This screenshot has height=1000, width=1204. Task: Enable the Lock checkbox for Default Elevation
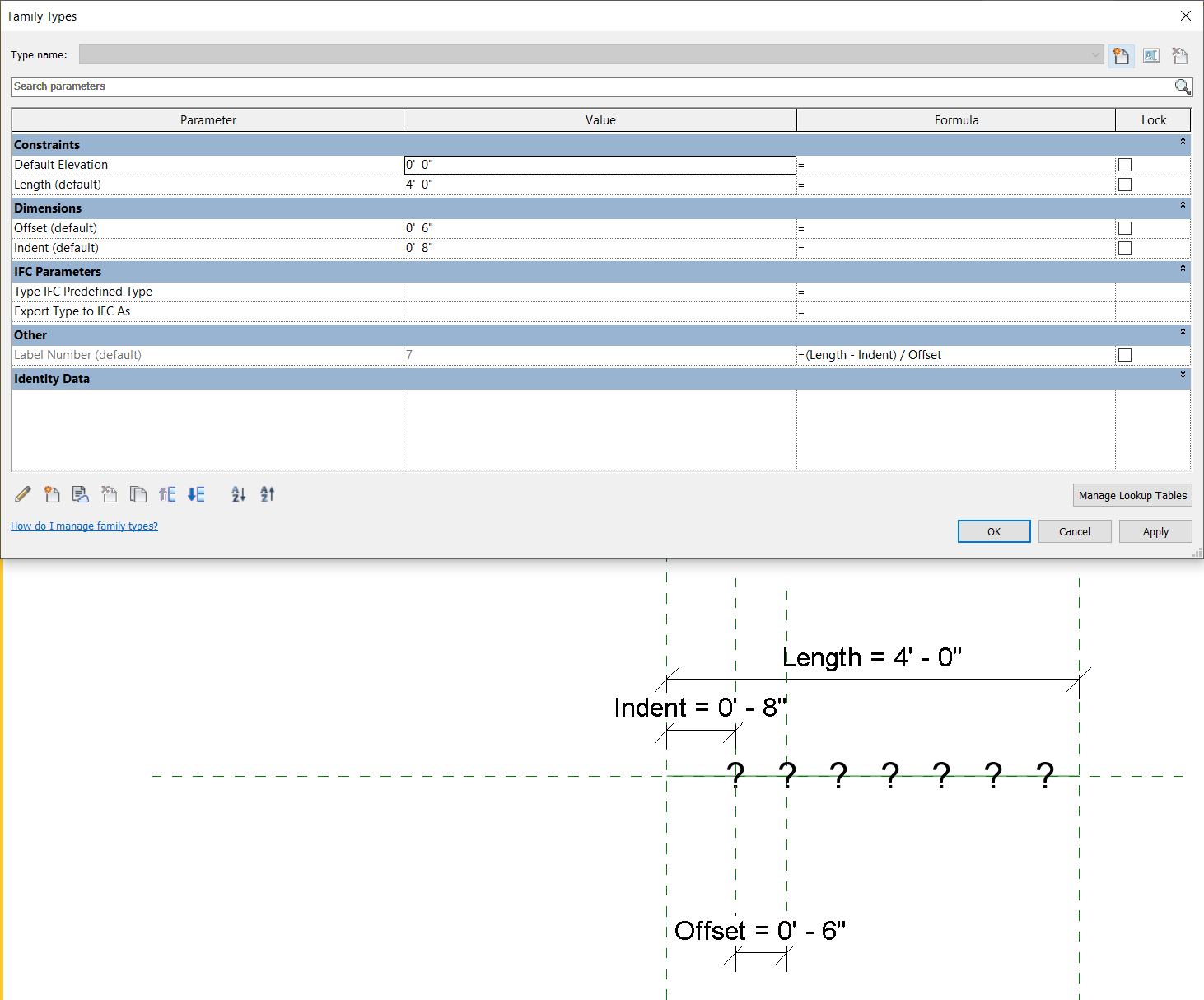(x=1125, y=165)
